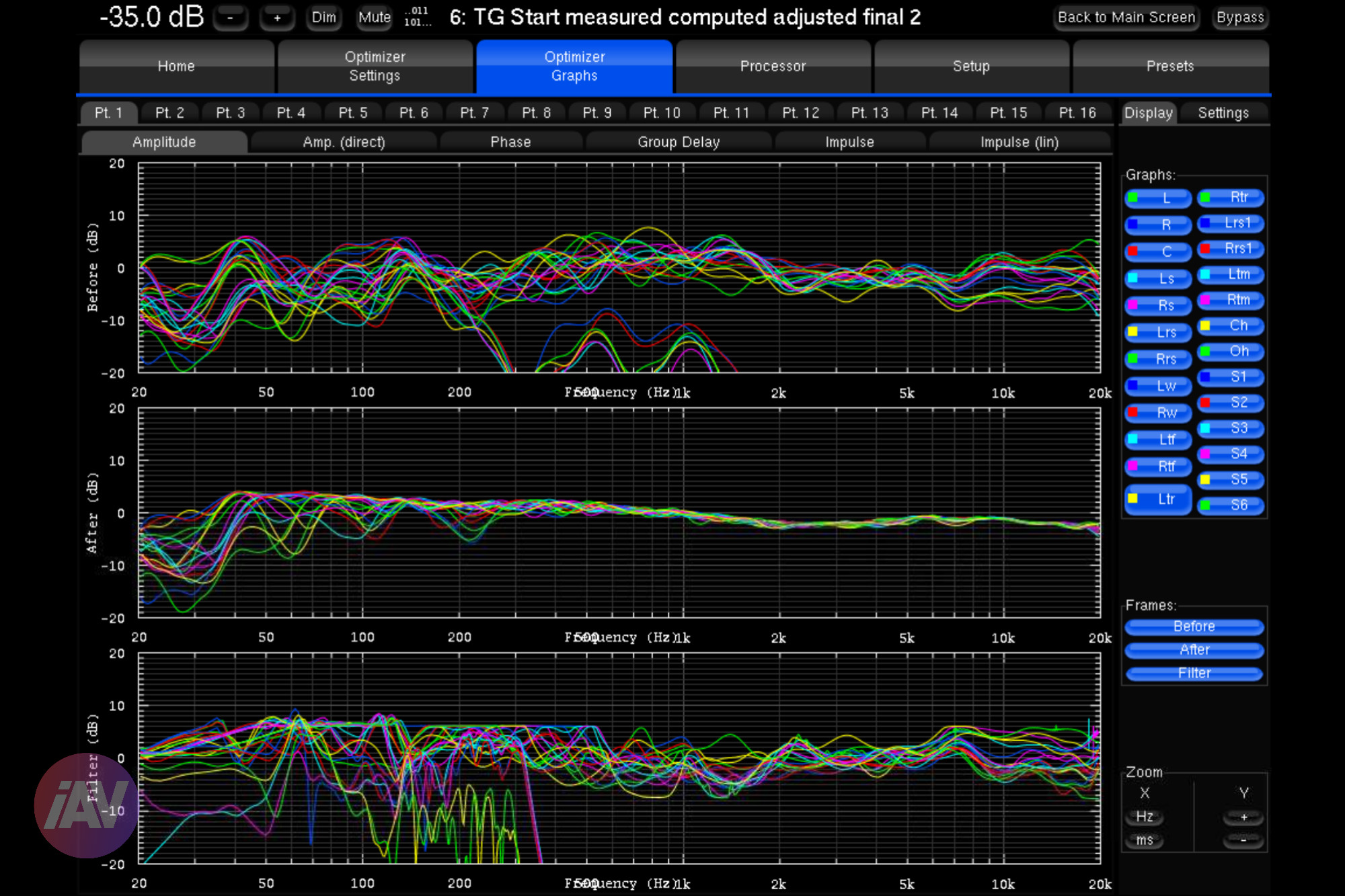Toggle the L channel graph
The width and height of the screenshot is (1345, 896).
click(1157, 198)
